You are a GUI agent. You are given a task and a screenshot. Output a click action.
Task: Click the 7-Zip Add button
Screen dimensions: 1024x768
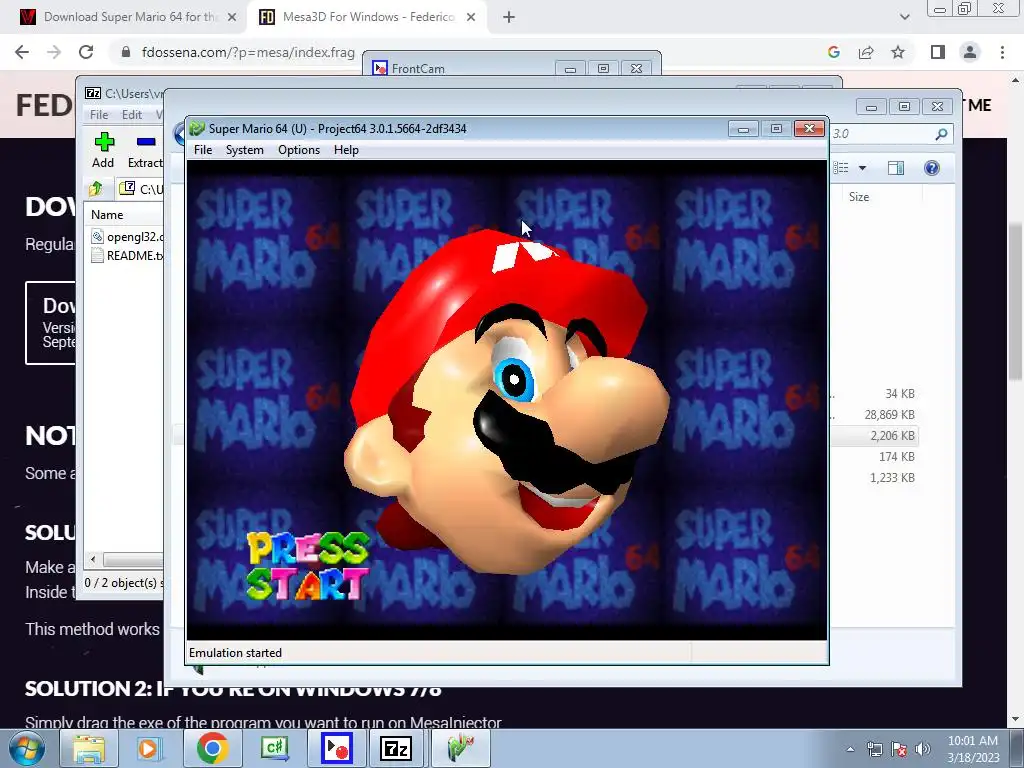point(103,150)
